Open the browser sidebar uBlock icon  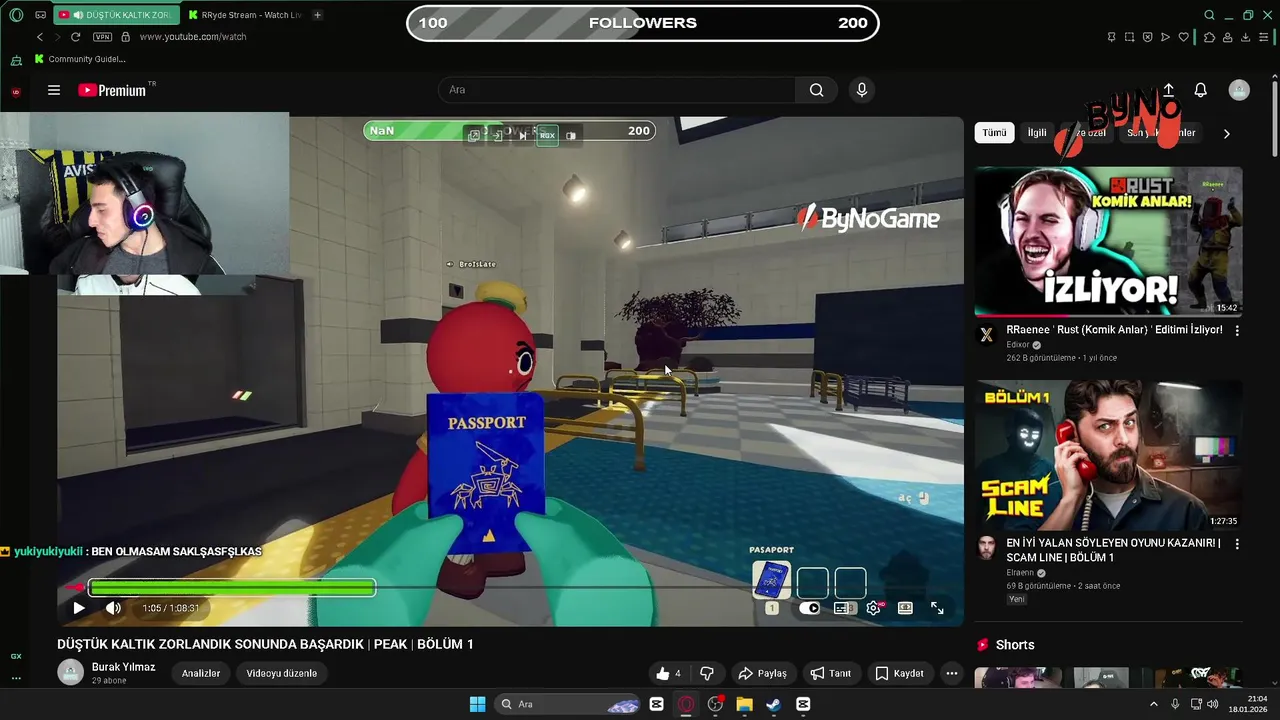click(16, 92)
